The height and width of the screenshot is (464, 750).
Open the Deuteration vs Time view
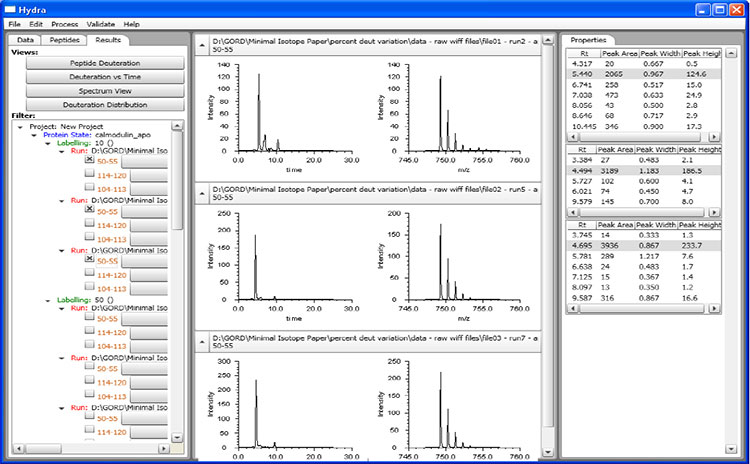pos(105,77)
